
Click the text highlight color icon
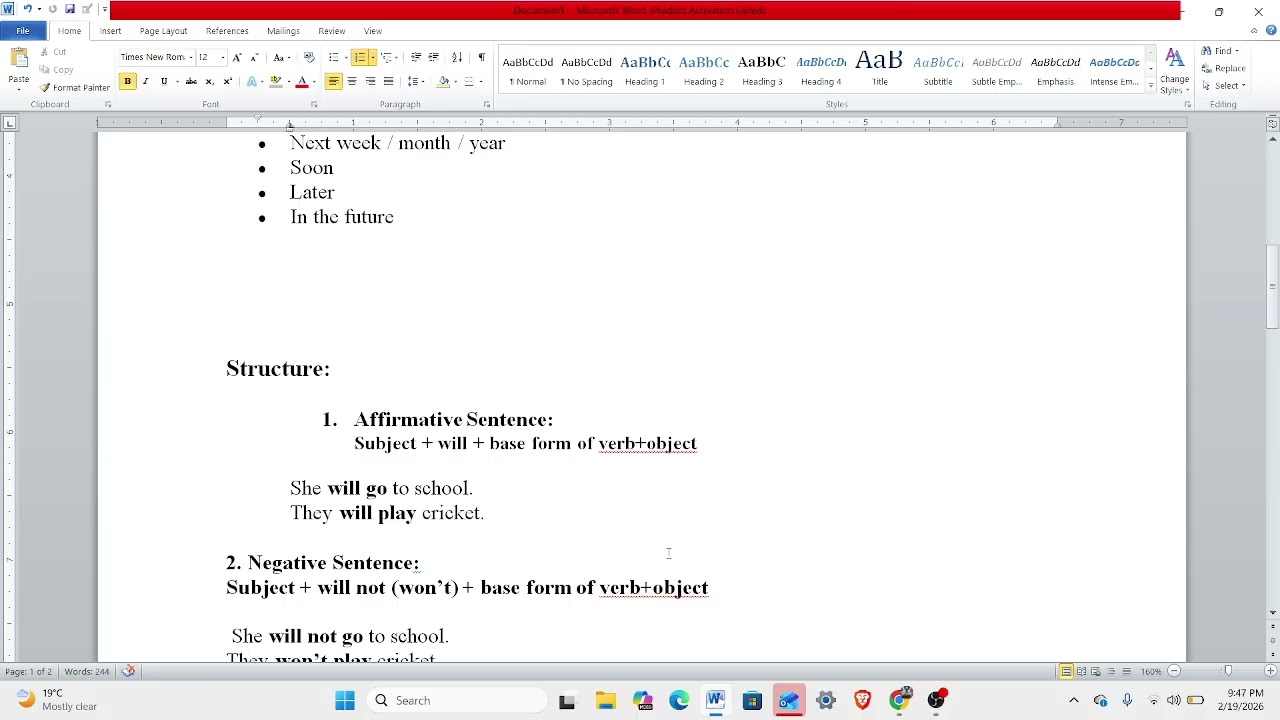(x=276, y=81)
